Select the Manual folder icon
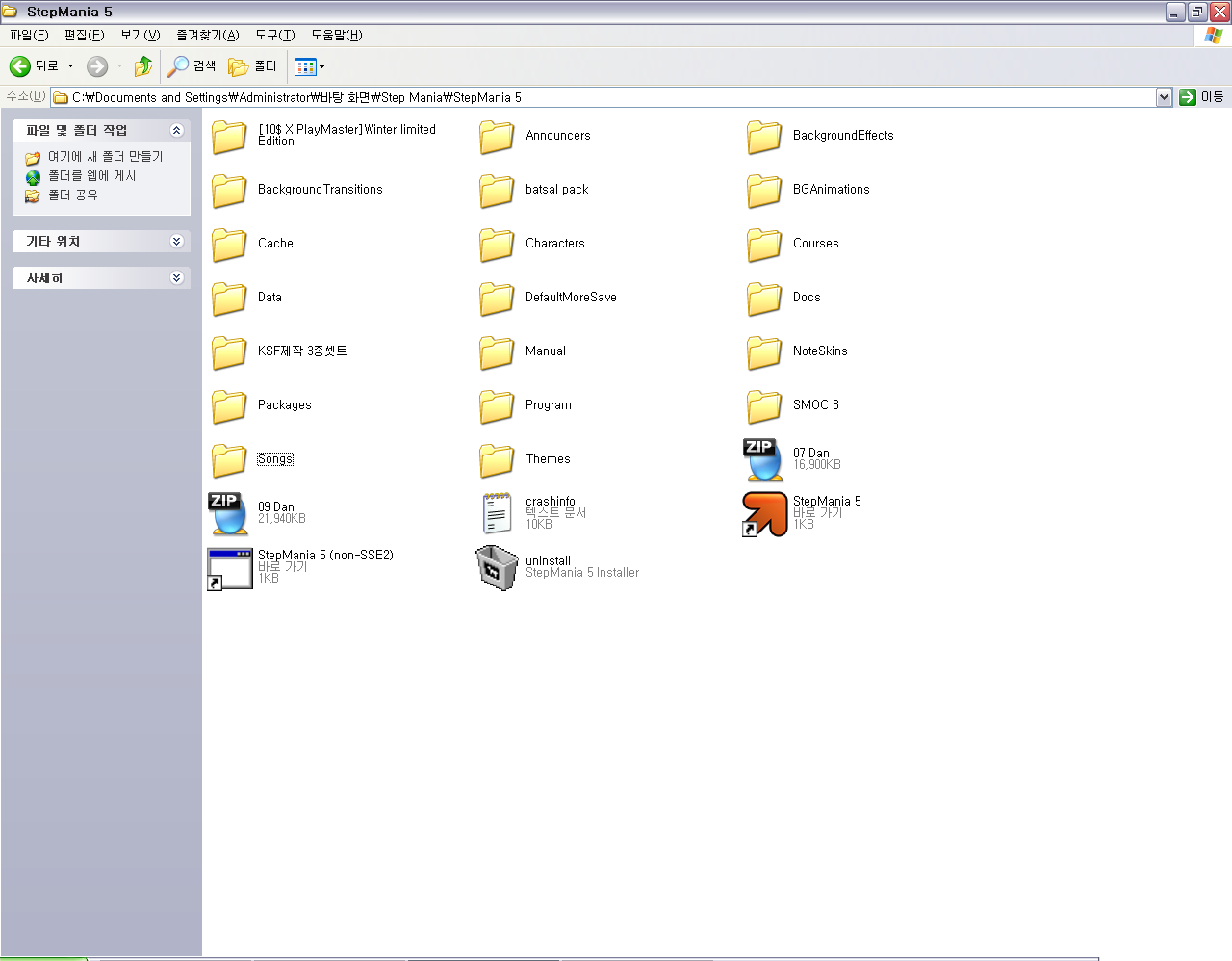Viewport: 1232px width, 961px height. coord(497,351)
